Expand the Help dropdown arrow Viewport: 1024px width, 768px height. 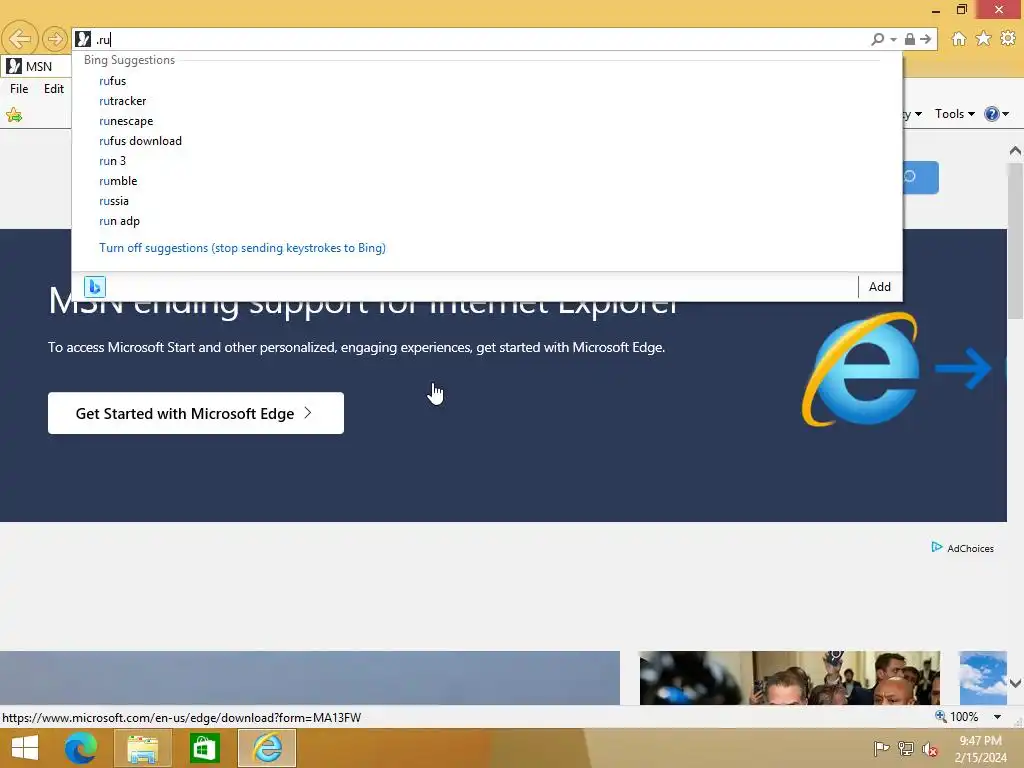point(1006,114)
